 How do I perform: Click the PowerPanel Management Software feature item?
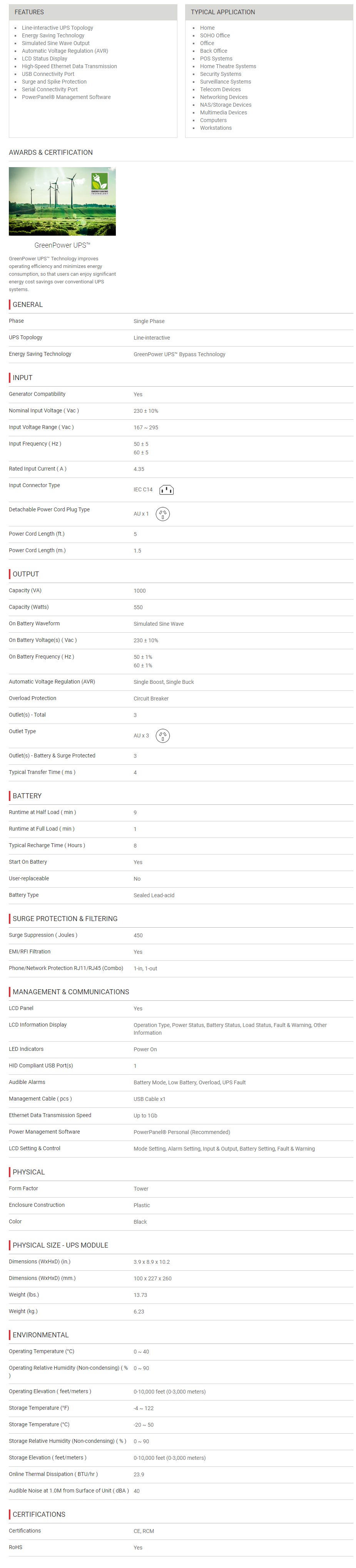[x=66, y=97]
